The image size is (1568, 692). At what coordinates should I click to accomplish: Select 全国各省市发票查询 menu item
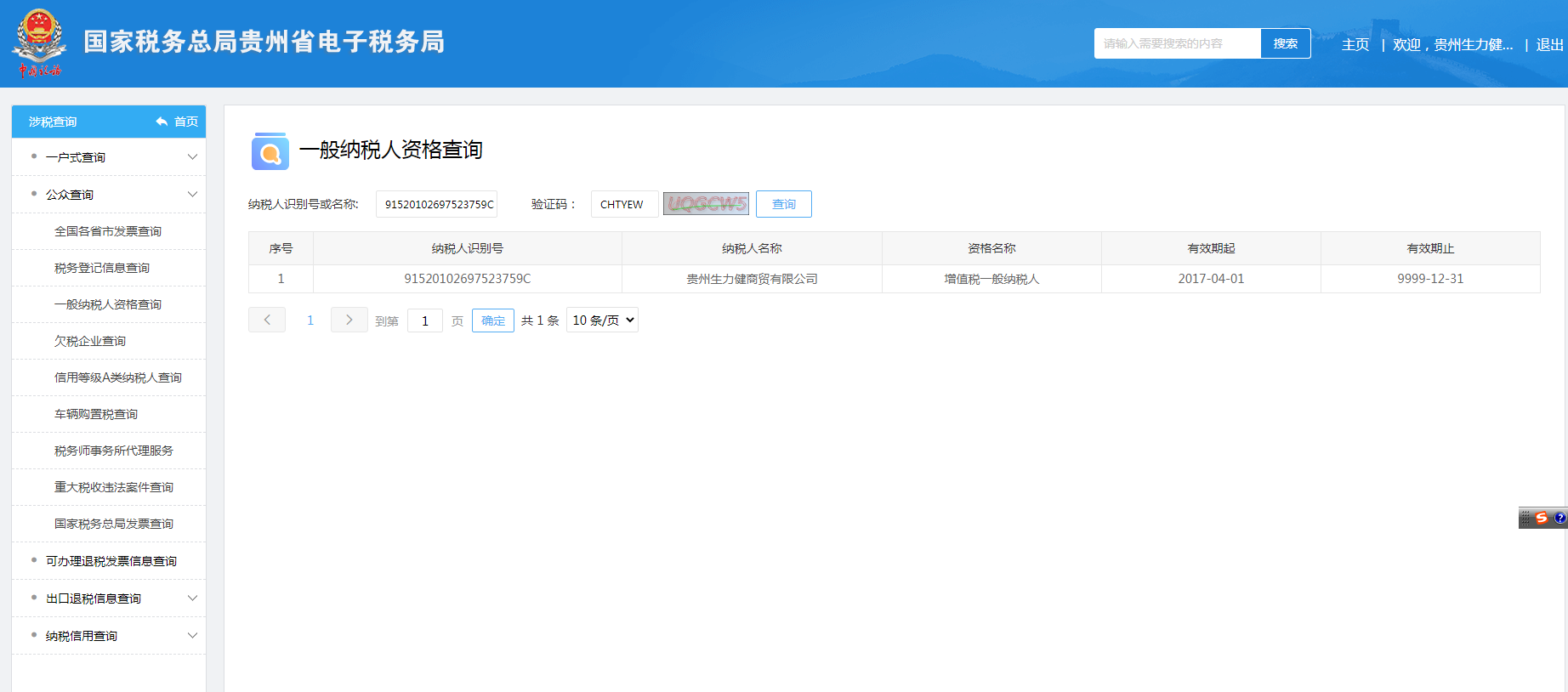tap(108, 231)
